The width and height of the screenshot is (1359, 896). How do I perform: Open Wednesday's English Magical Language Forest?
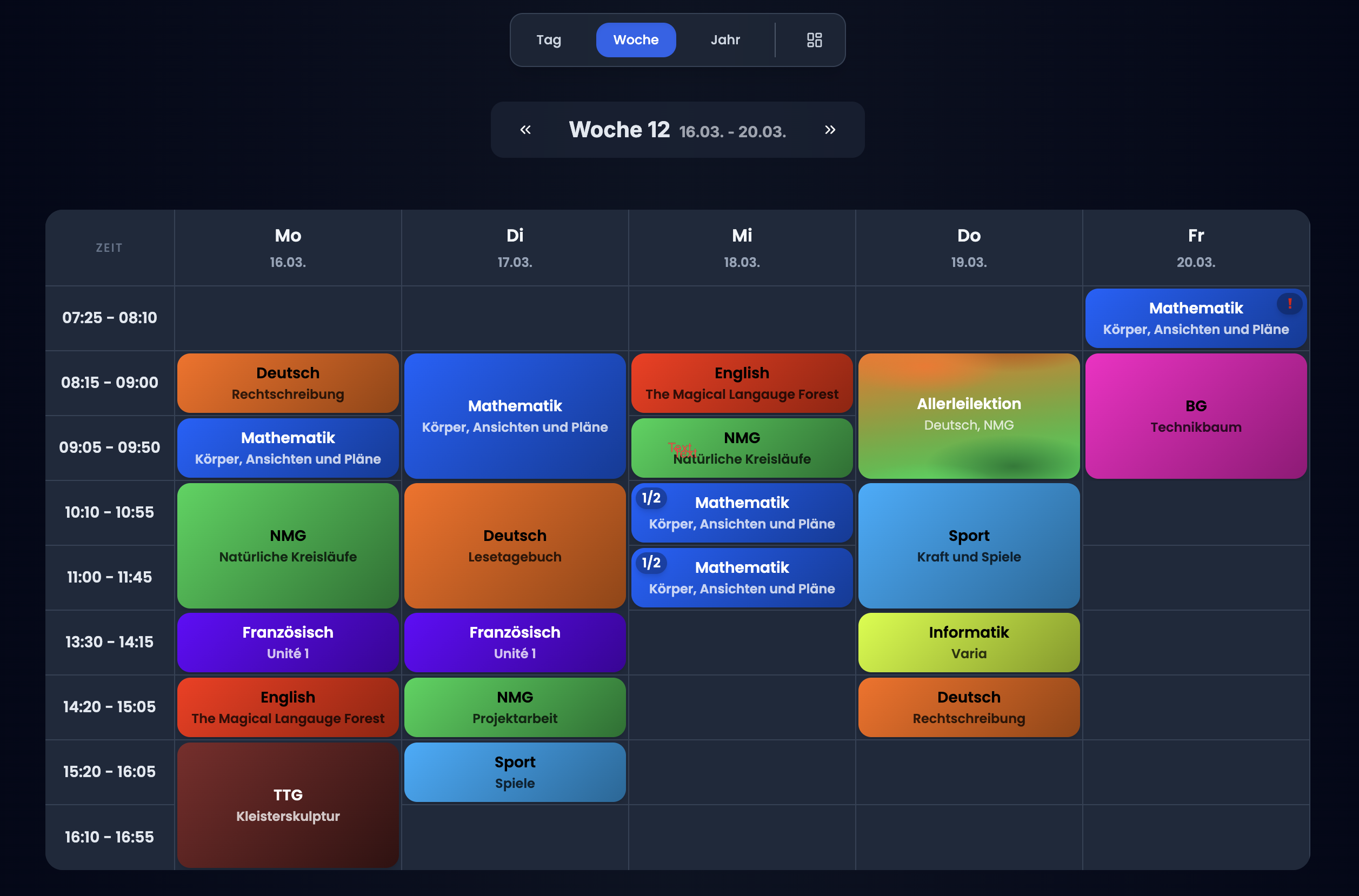(742, 383)
